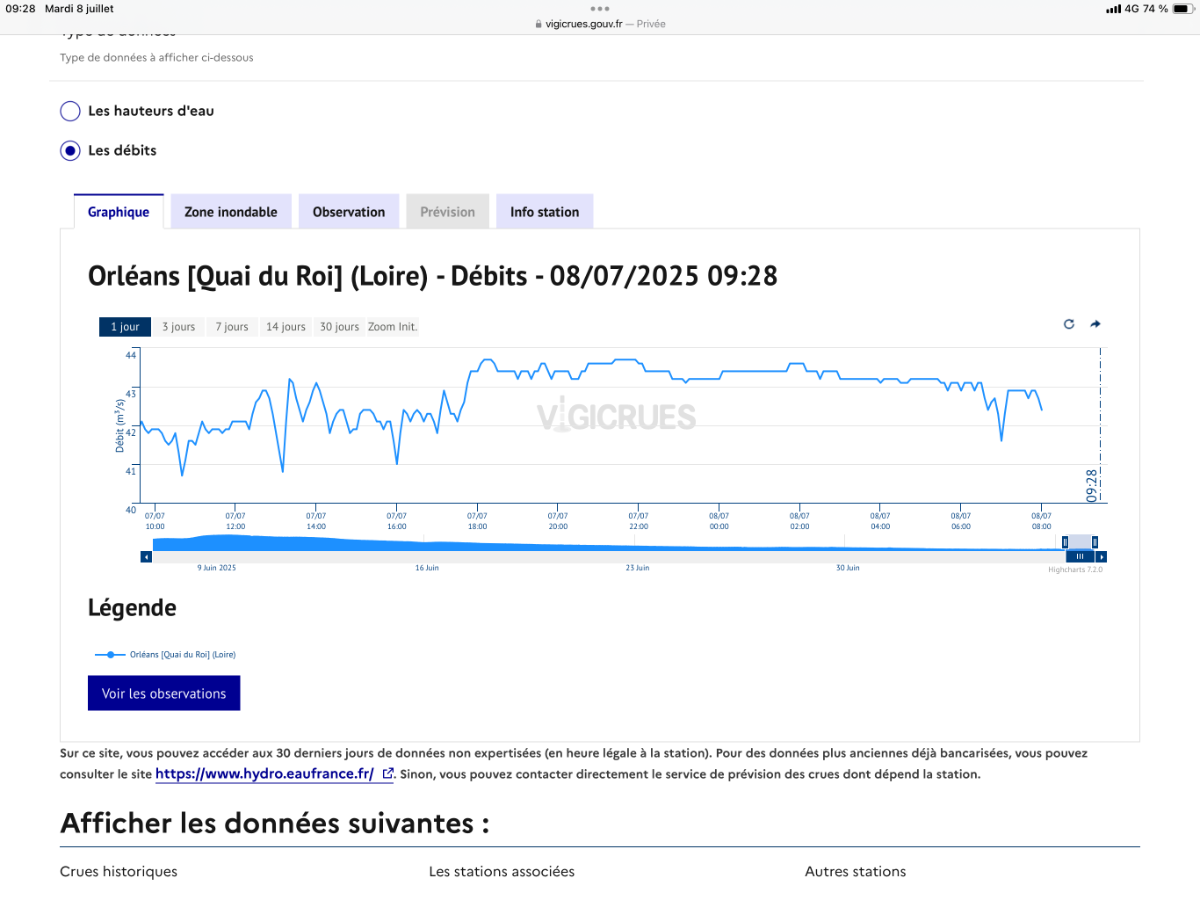Screen dimensions: 1200x900
Task: Click the external link icon after hydro.eaufrance.fr
Action: click(x=388, y=774)
